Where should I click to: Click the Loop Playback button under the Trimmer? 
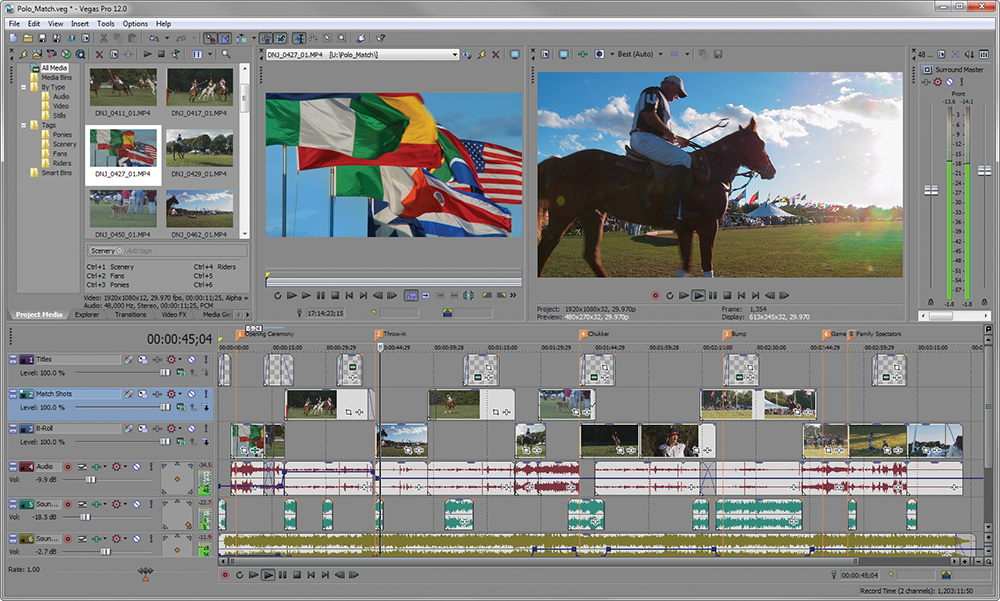click(278, 294)
